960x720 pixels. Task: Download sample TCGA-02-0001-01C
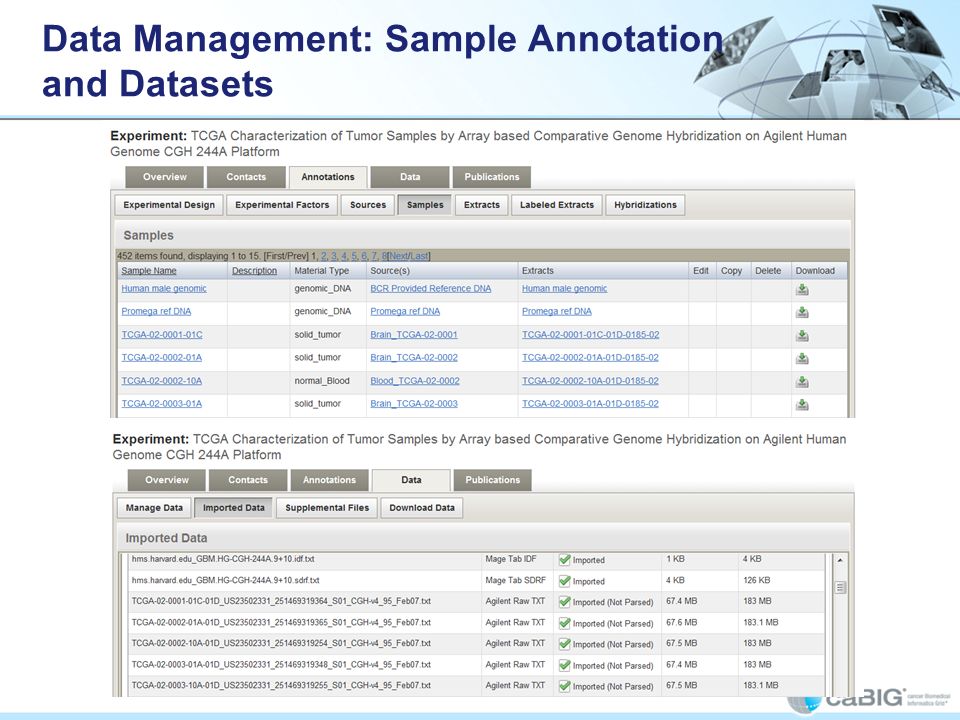(x=802, y=336)
